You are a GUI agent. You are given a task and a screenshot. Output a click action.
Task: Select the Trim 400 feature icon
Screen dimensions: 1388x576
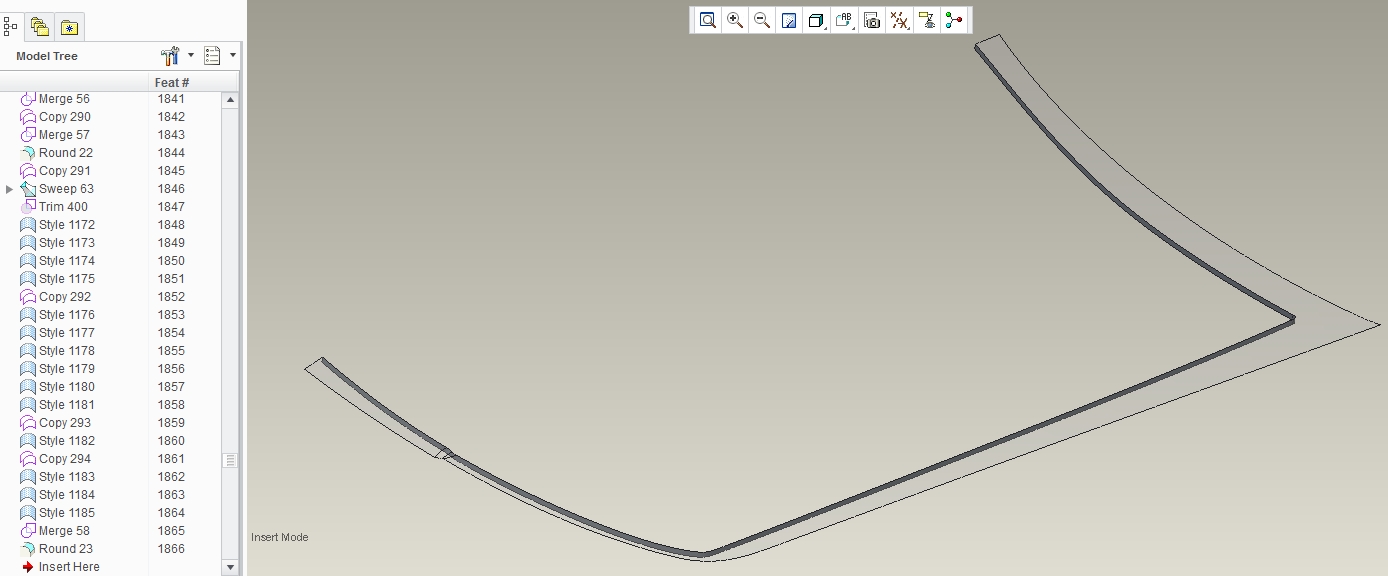tap(28, 207)
